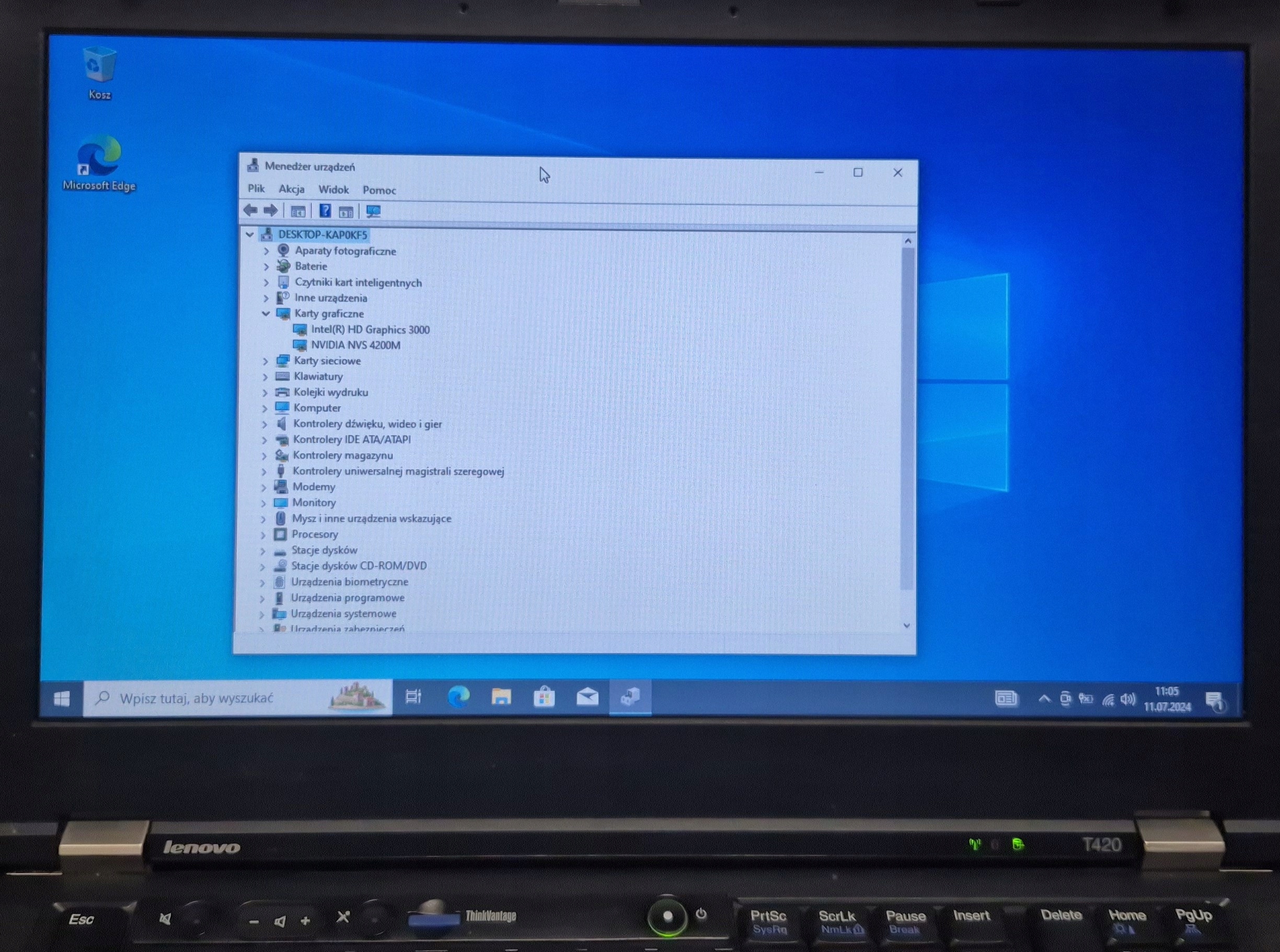Open File Explorer from the taskbar
This screenshot has height=952, width=1280.
coord(501,698)
